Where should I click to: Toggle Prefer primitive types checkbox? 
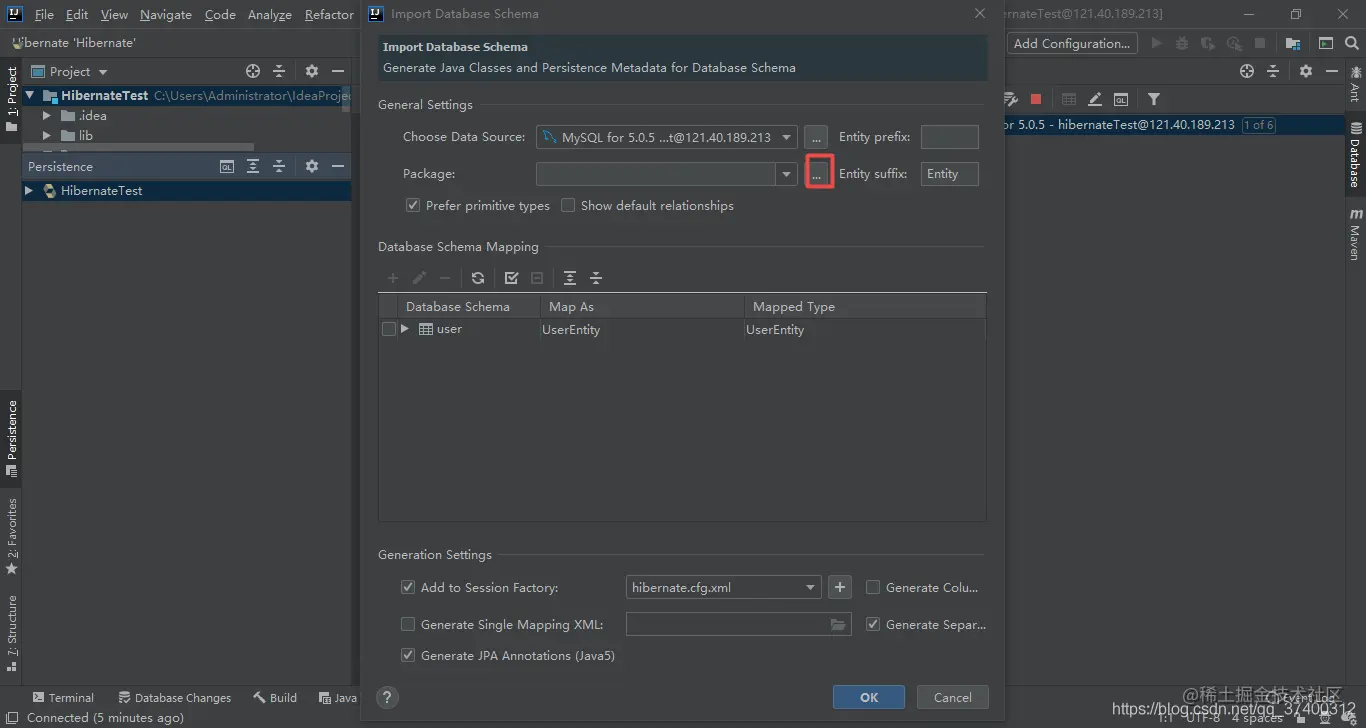click(x=412, y=205)
